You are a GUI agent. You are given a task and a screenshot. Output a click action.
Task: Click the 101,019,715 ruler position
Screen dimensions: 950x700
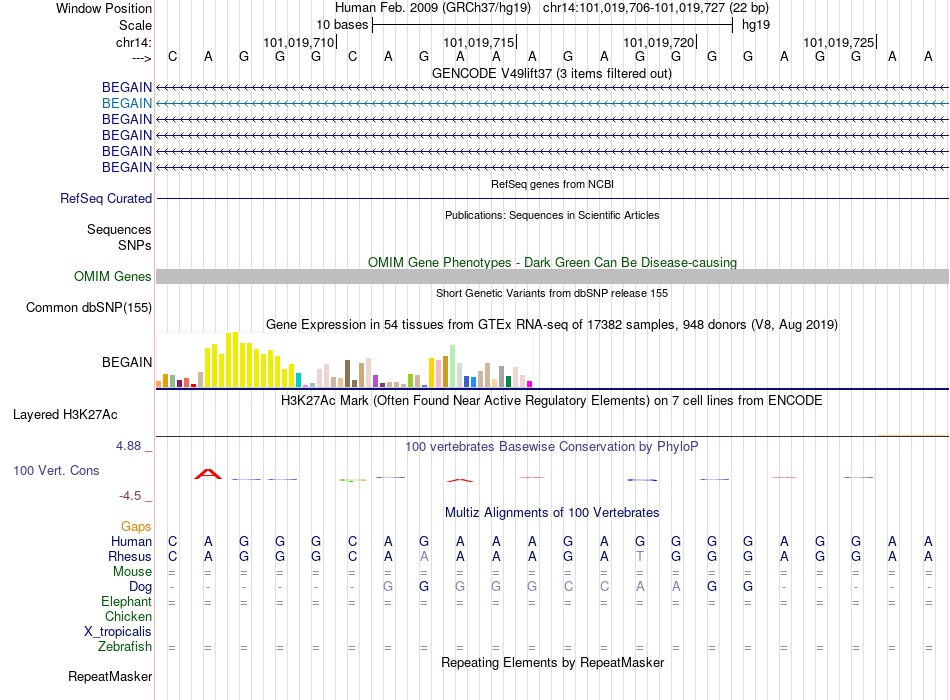pyautogui.click(x=479, y=42)
